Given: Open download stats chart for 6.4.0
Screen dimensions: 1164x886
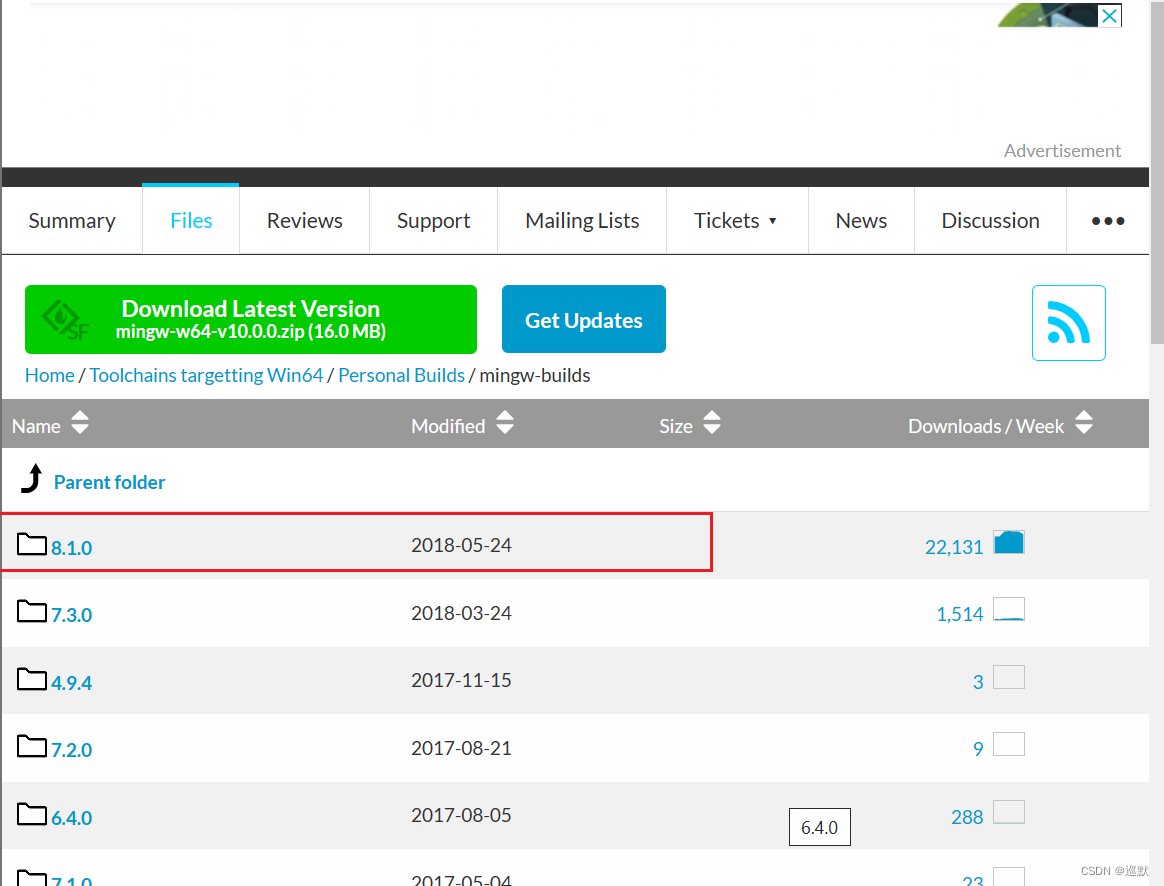Looking at the screenshot, I should [x=1009, y=812].
